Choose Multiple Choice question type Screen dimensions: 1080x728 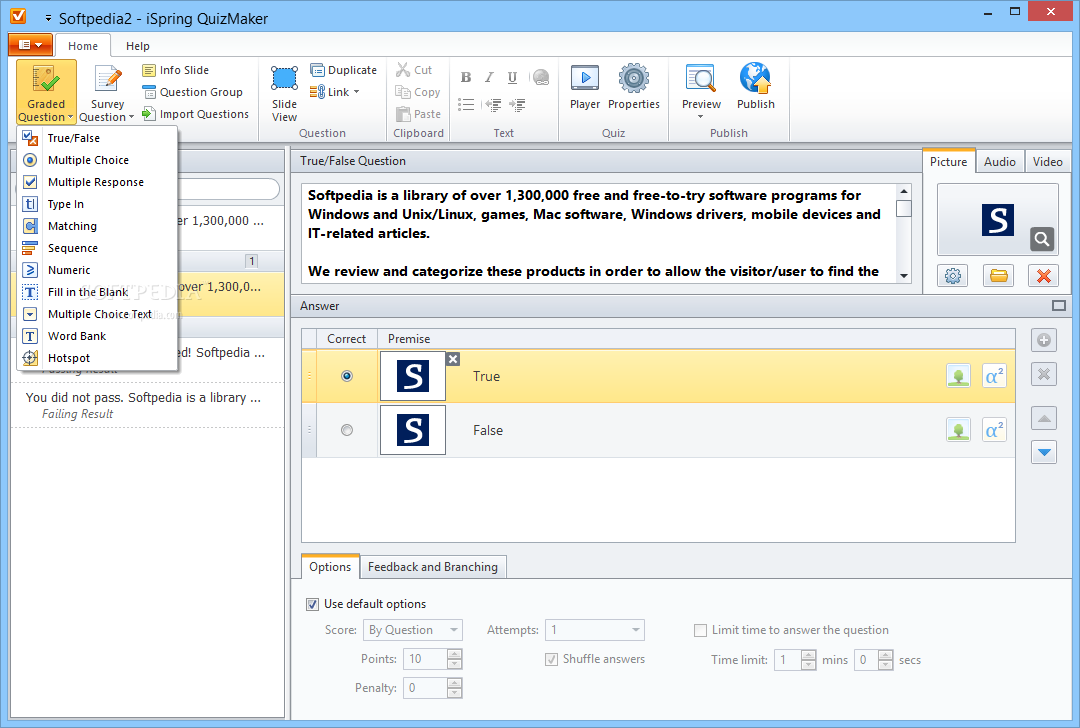pyautogui.click(x=97, y=160)
